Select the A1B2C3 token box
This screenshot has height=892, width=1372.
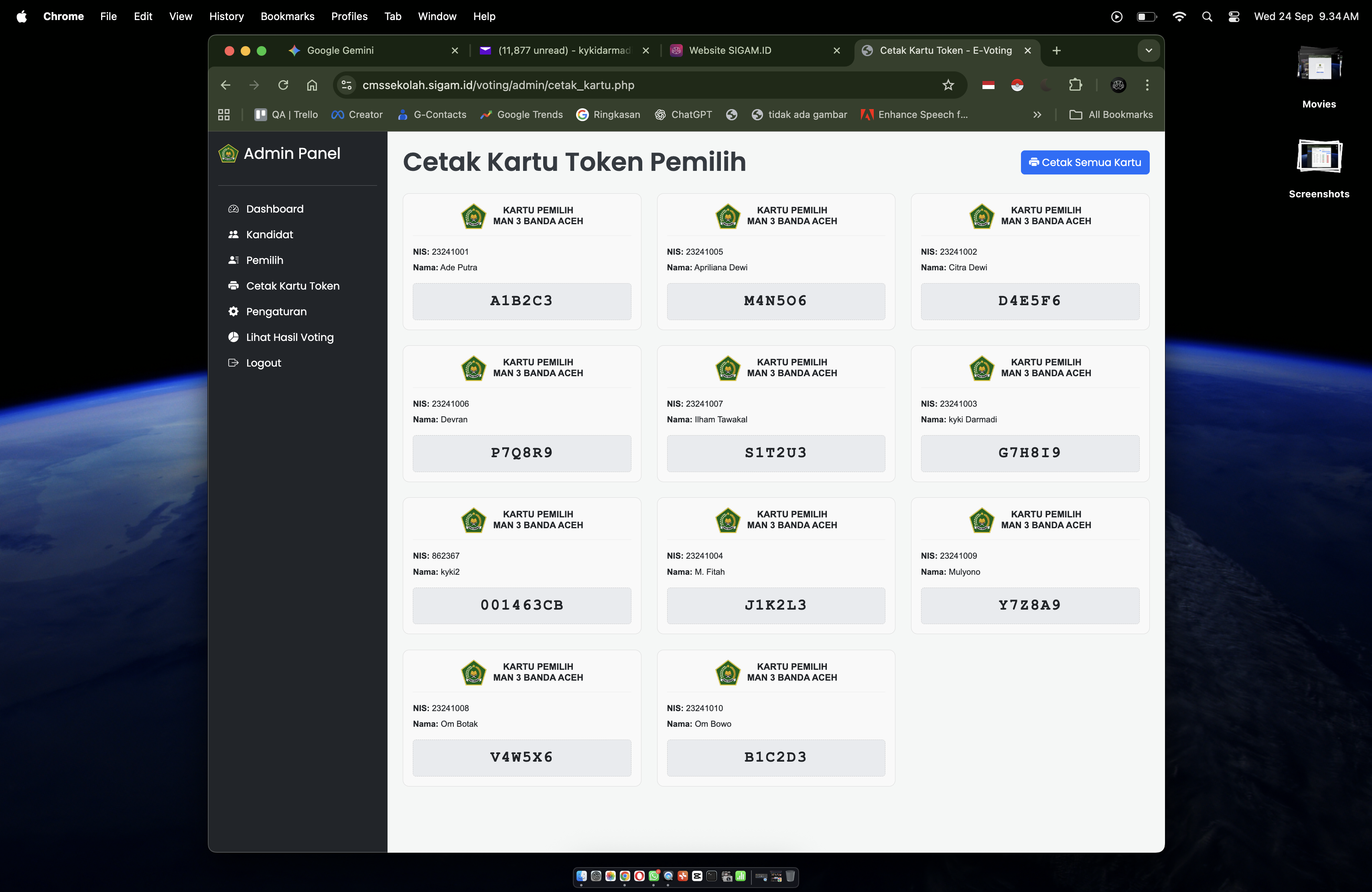point(521,301)
